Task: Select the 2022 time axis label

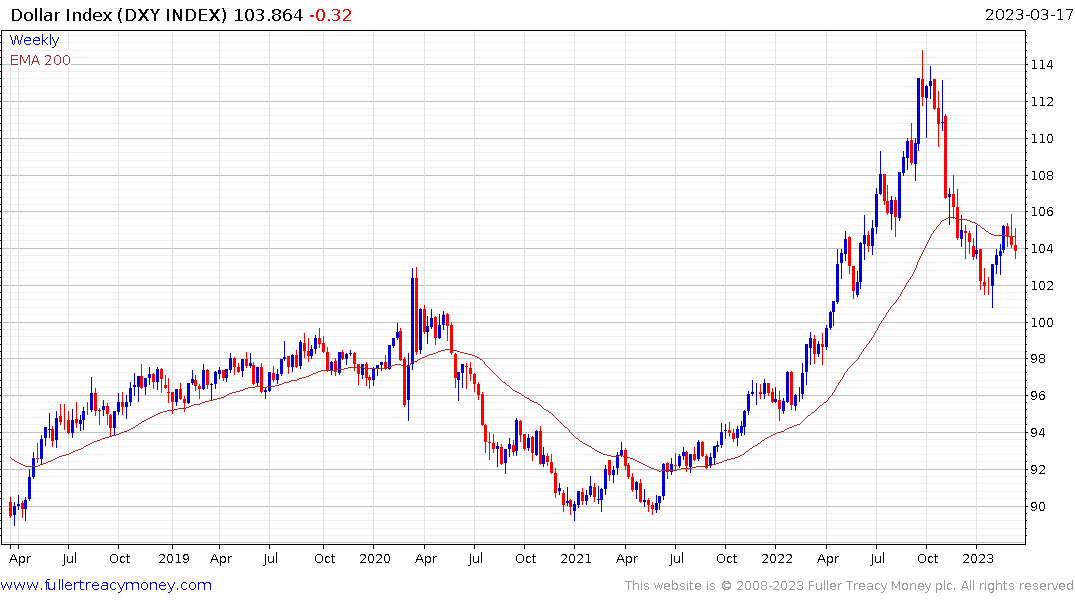Action: [x=777, y=558]
